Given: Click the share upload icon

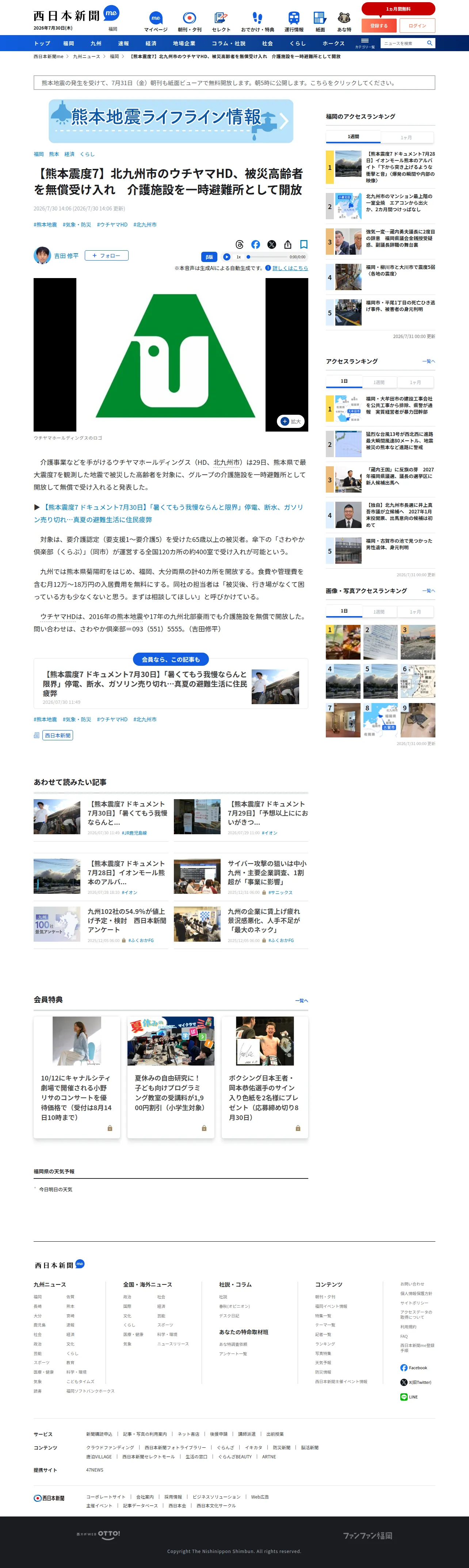Looking at the screenshot, I should click(288, 244).
